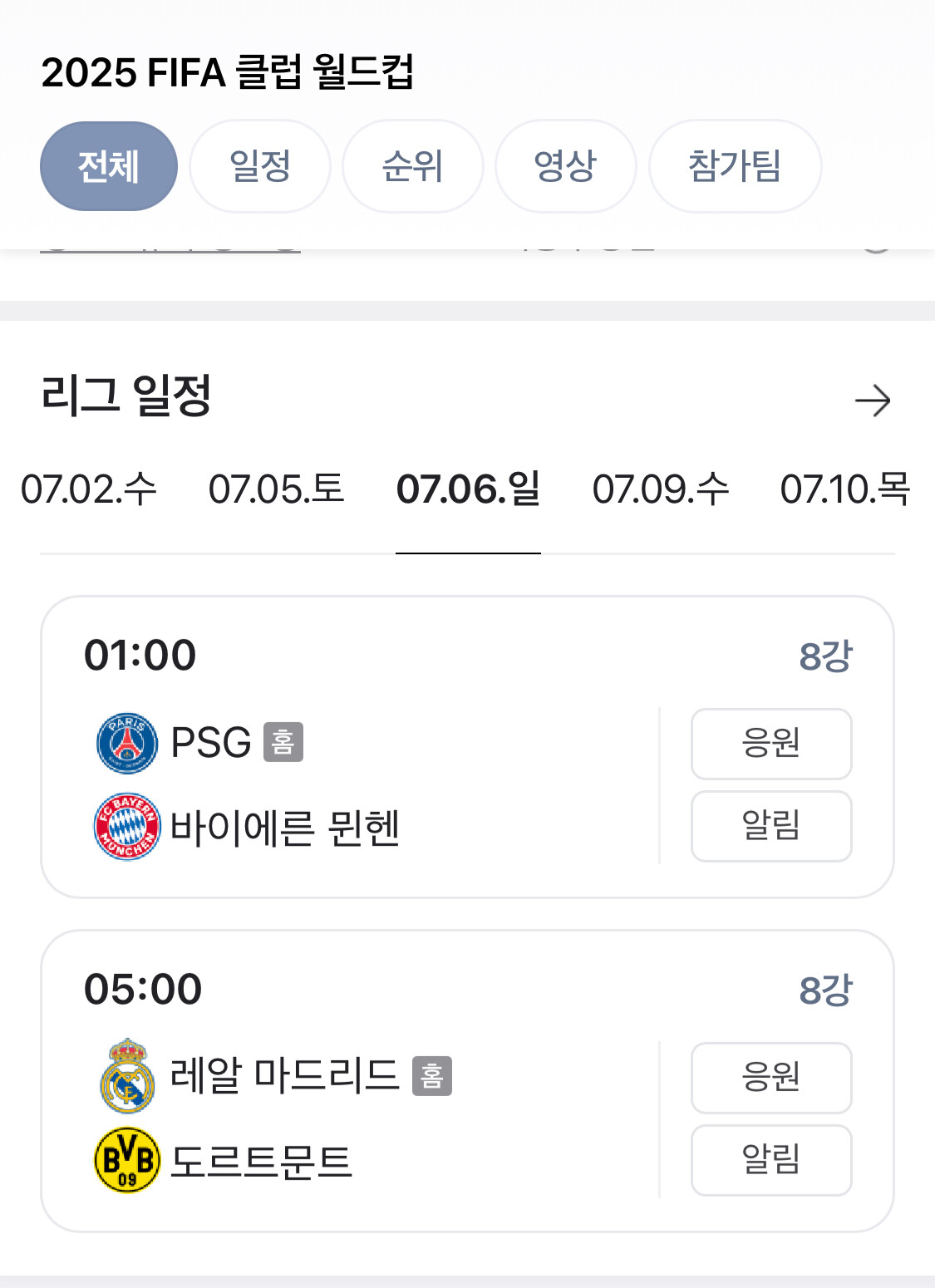The height and width of the screenshot is (1288, 935).
Task: Tap 응원 for PSG vs 바이에른 뮌헨 match
Action: click(771, 744)
